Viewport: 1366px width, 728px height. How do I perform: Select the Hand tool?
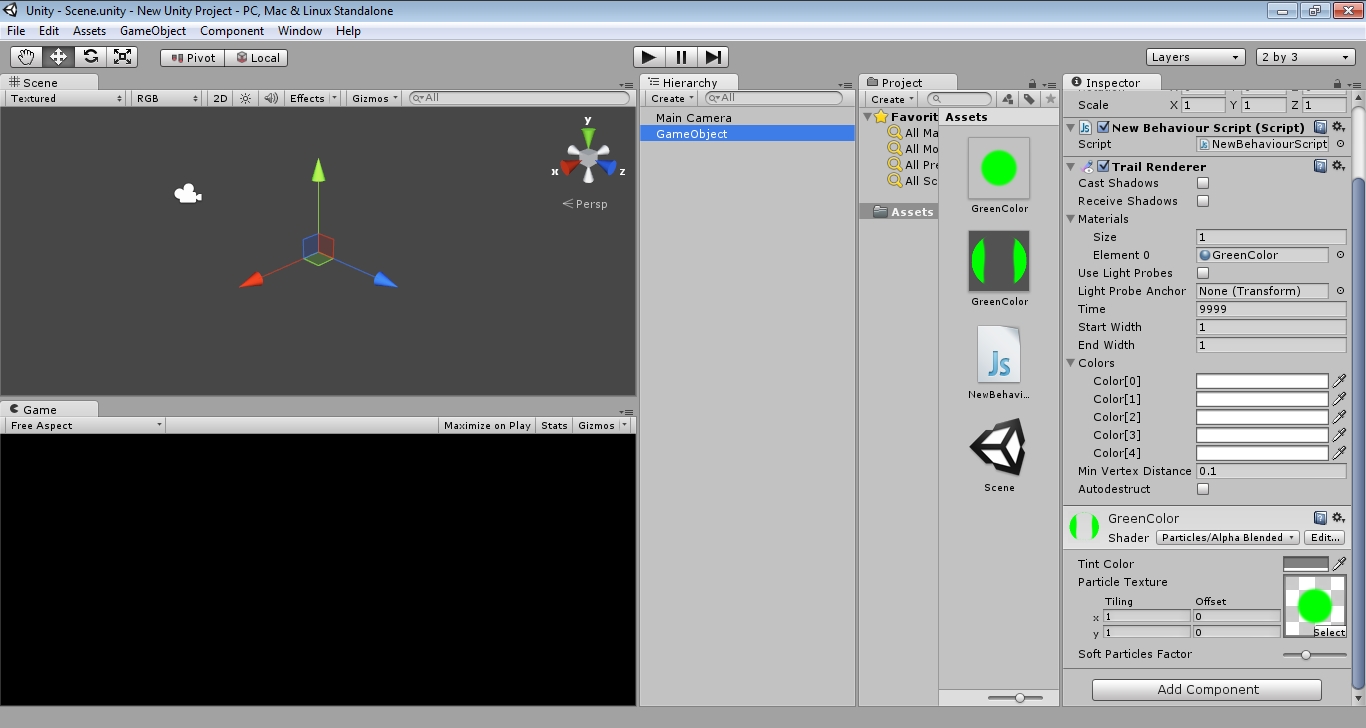pos(26,57)
